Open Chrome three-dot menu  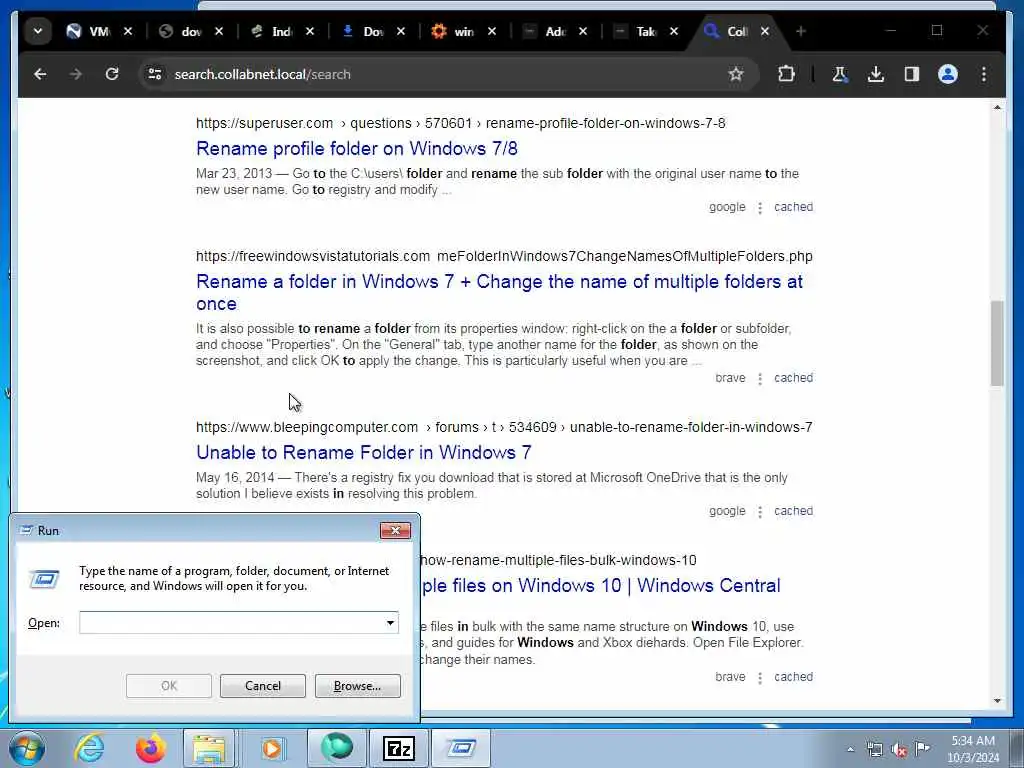click(984, 74)
